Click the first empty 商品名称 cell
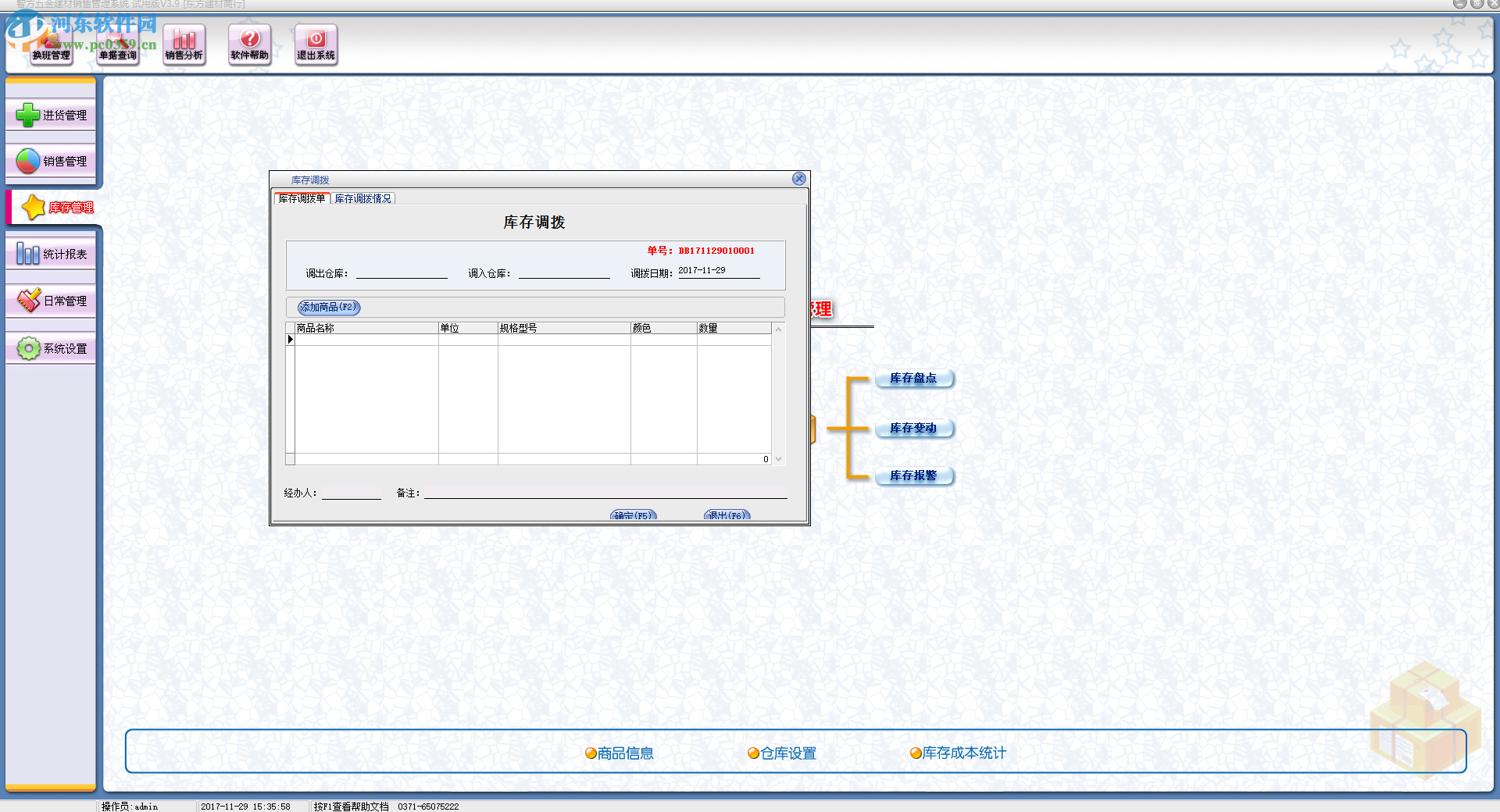The image size is (1500, 812). (x=366, y=340)
